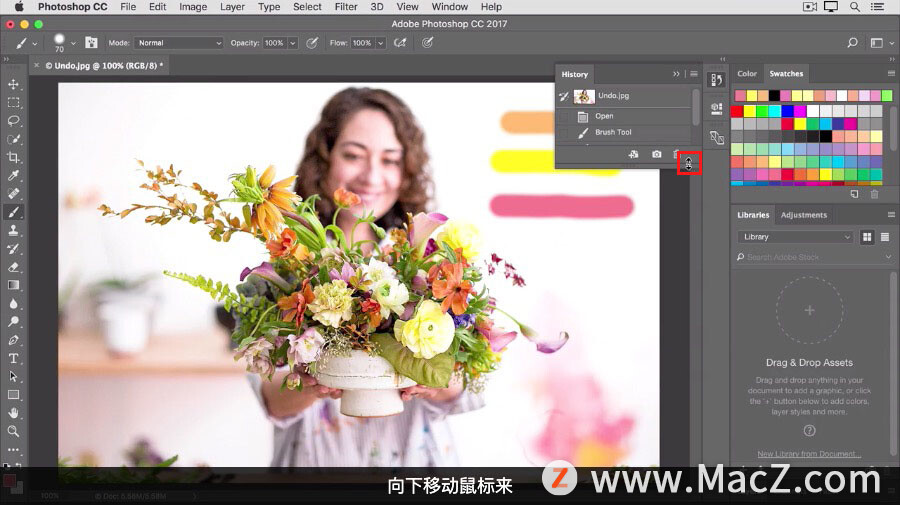Click New Library from Document link
The image size is (900, 505).
809,454
